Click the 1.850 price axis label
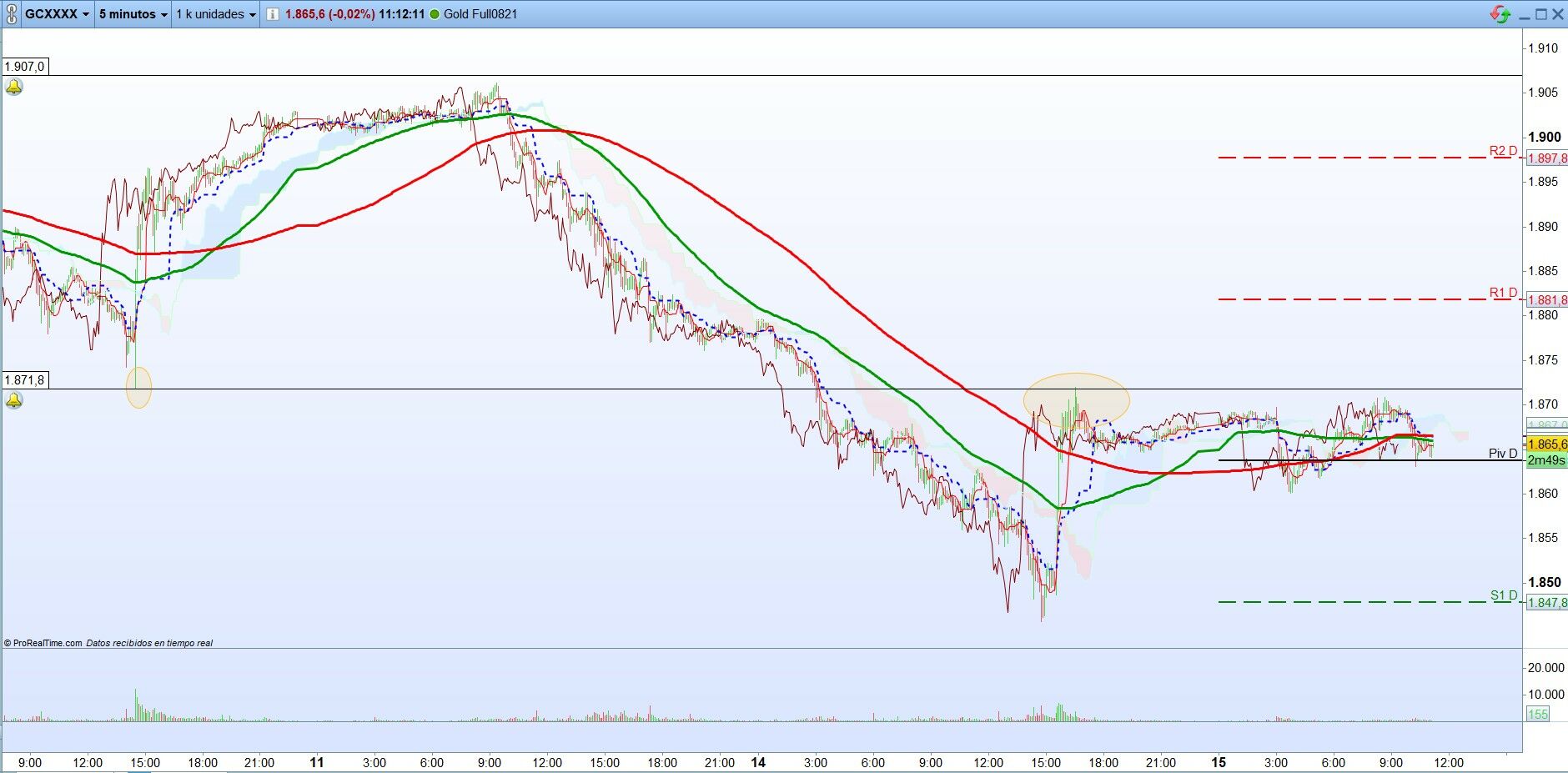The width and height of the screenshot is (1568, 773). click(x=1544, y=583)
